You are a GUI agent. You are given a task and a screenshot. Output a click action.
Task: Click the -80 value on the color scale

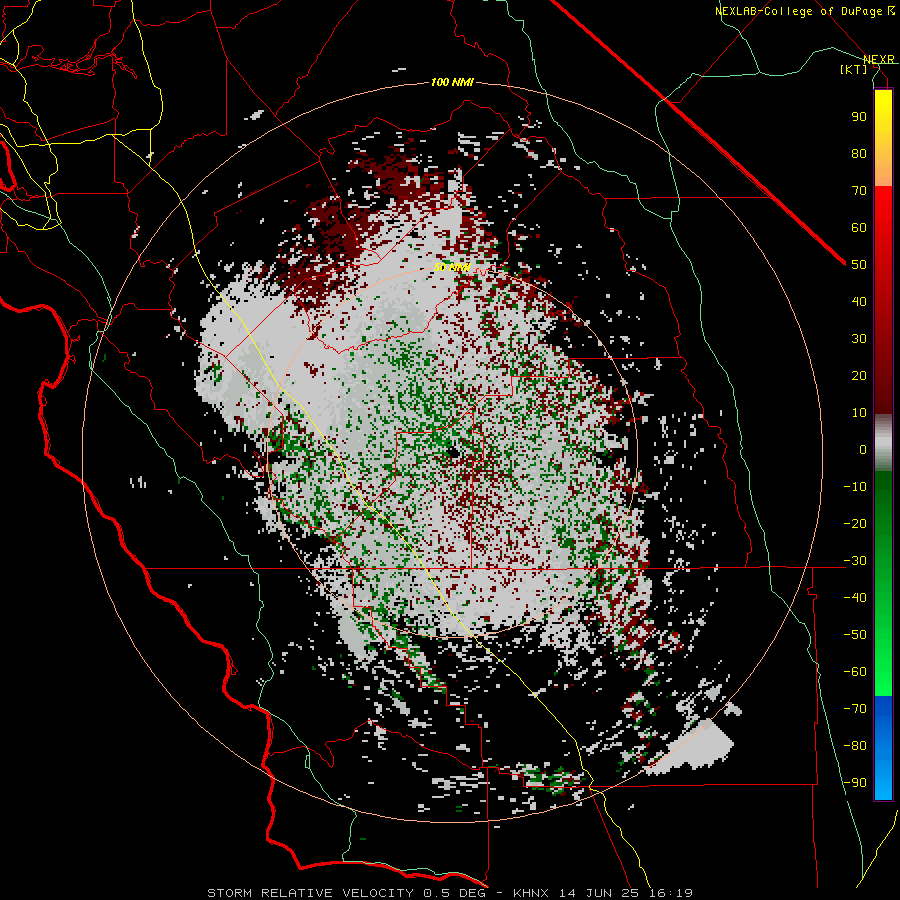(855, 746)
